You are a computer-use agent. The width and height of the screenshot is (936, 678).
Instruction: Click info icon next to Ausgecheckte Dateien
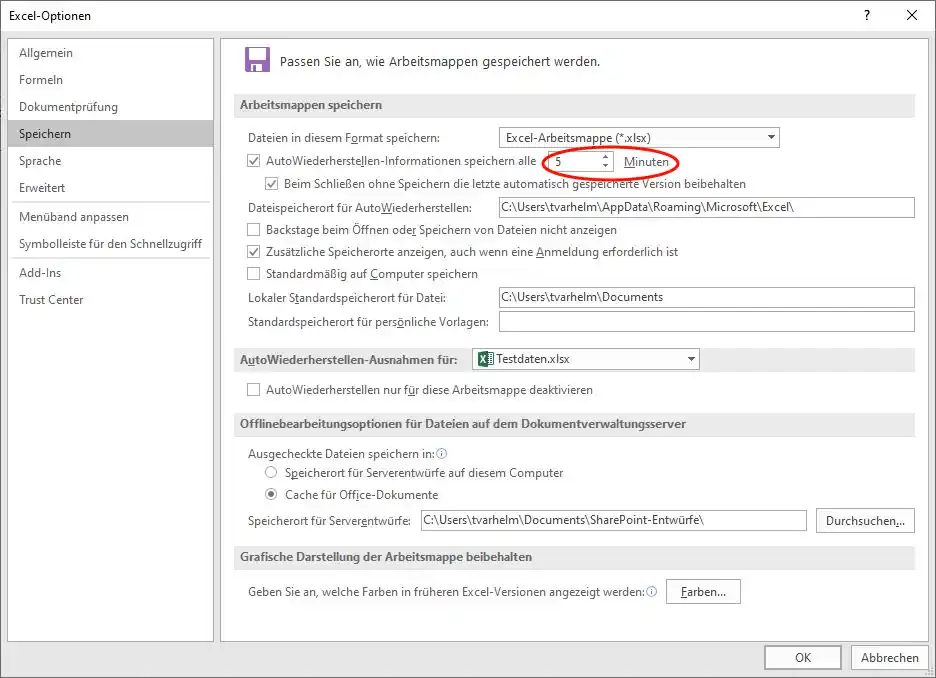442,453
